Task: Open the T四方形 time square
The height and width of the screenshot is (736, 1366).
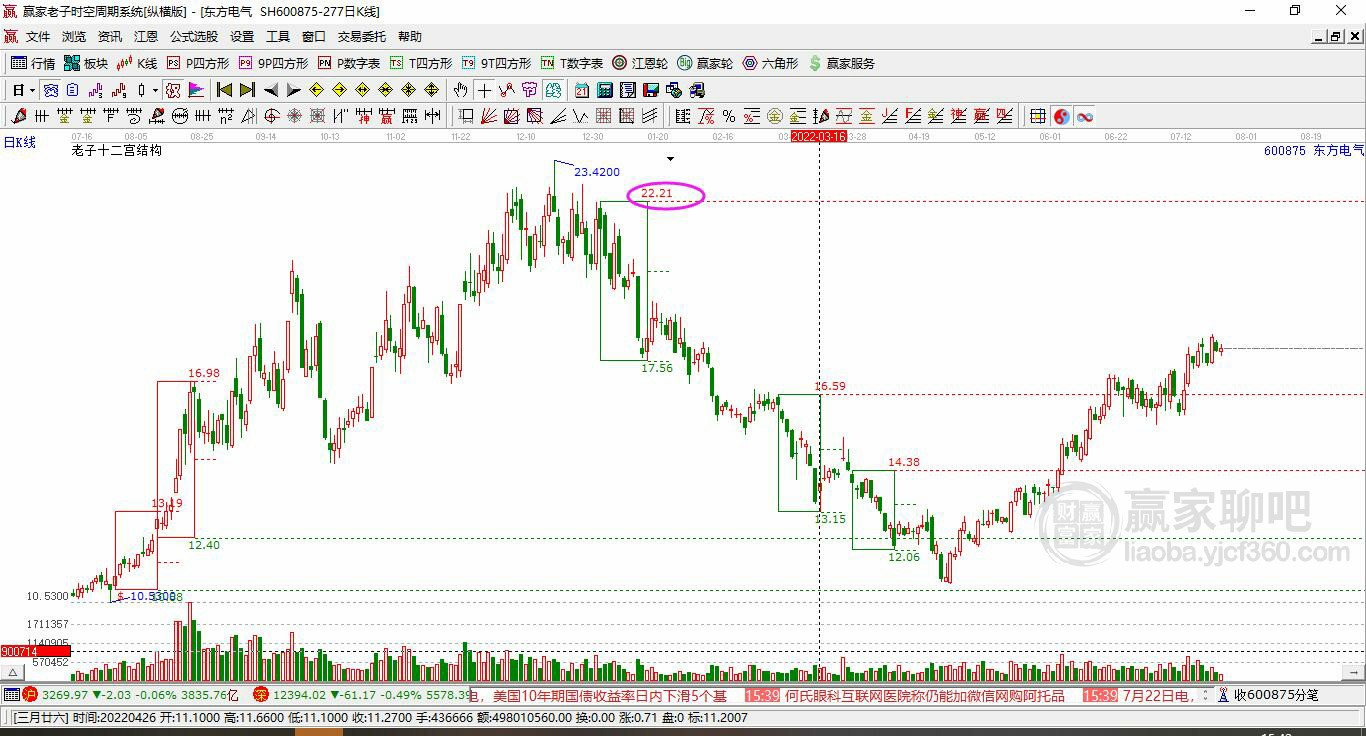Action: 421,63
